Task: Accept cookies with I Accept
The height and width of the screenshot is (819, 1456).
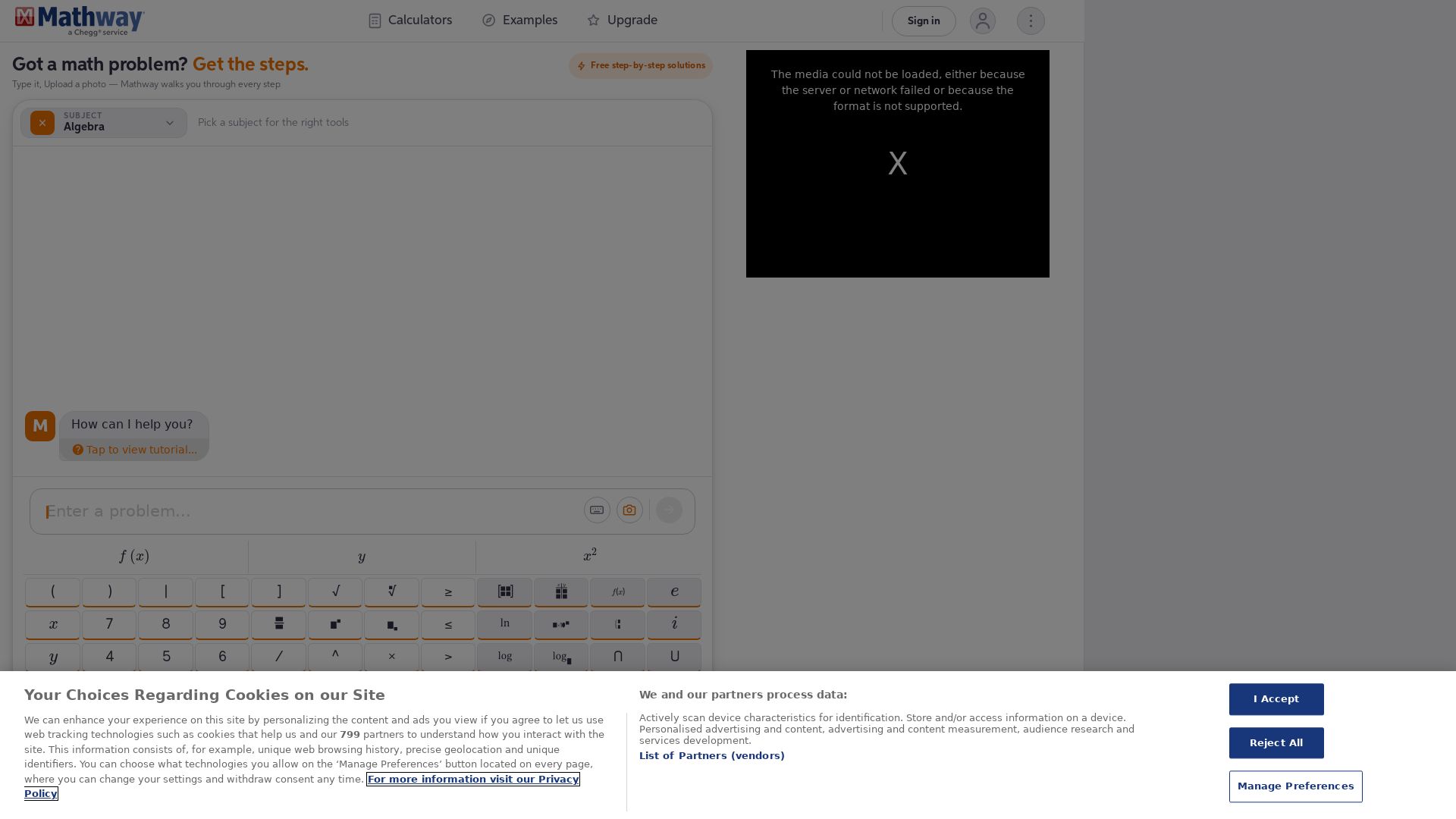Action: click(x=1276, y=699)
